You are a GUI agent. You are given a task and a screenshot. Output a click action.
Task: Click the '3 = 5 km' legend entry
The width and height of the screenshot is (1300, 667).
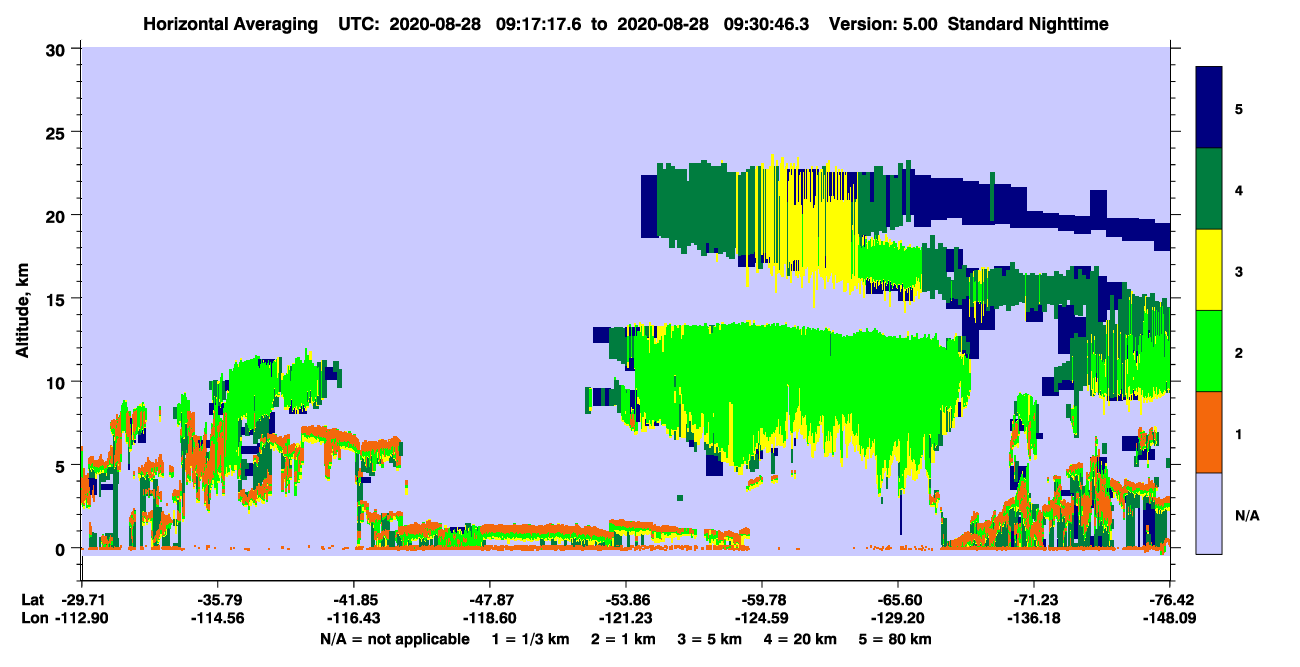coord(710,639)
